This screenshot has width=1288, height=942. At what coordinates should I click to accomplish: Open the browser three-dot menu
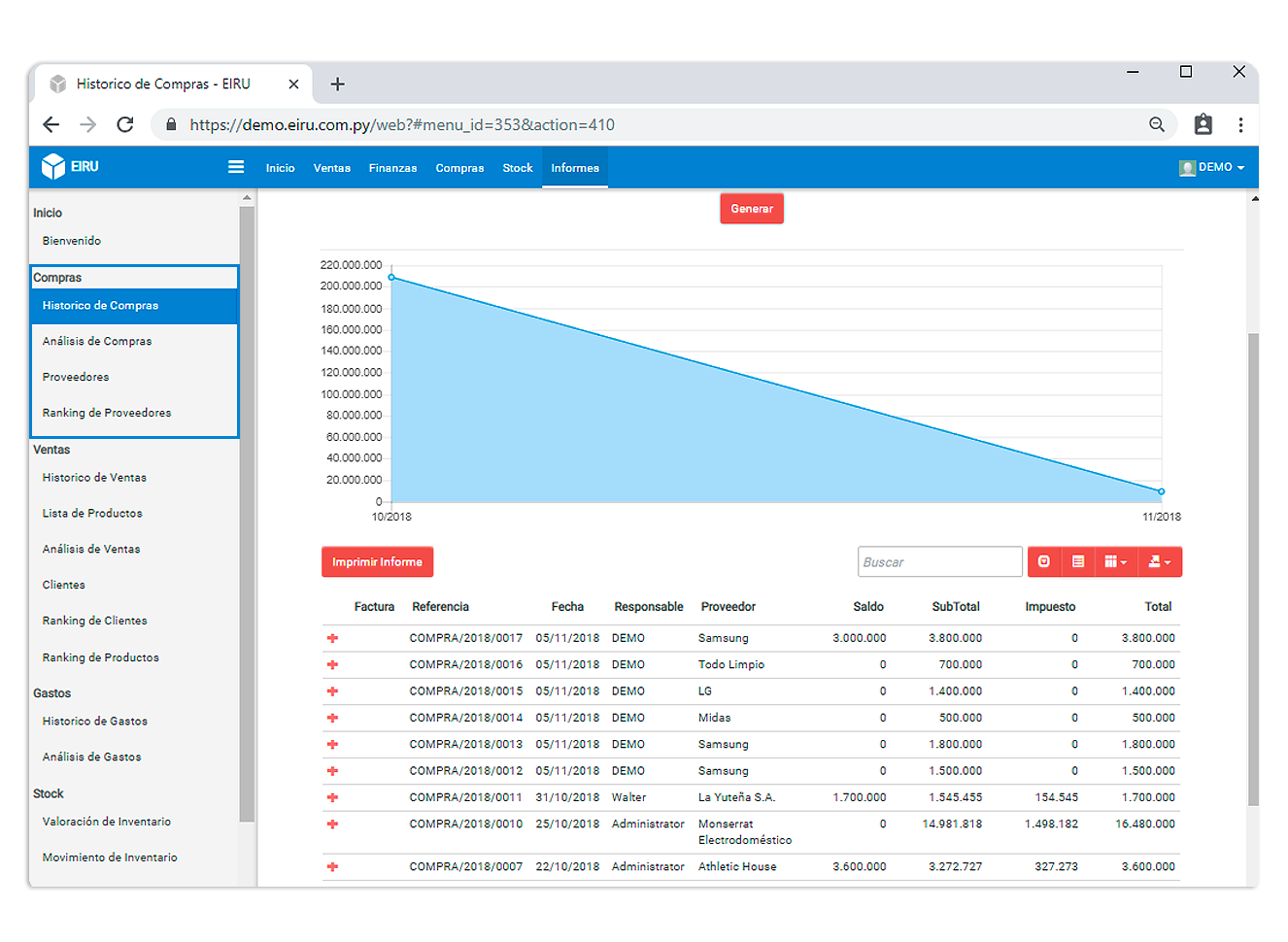click(1240, 124)
